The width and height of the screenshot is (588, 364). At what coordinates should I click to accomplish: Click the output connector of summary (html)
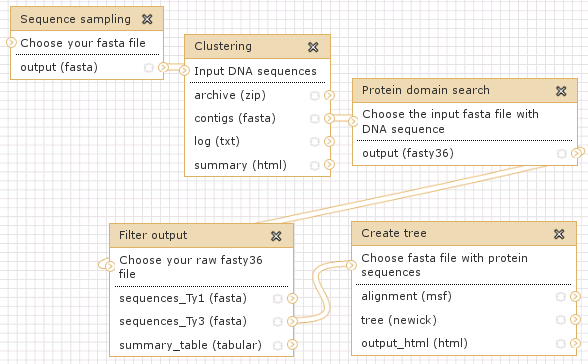[329, 165]
